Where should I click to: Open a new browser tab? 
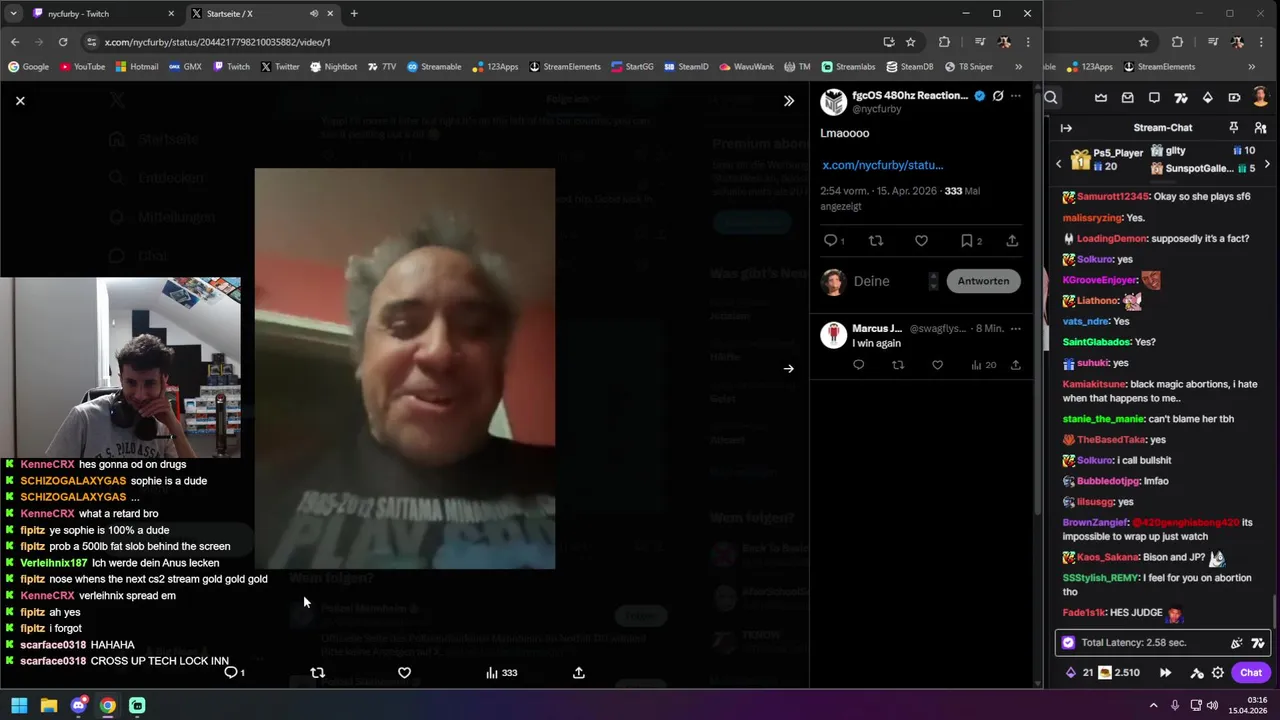point(354,14)
